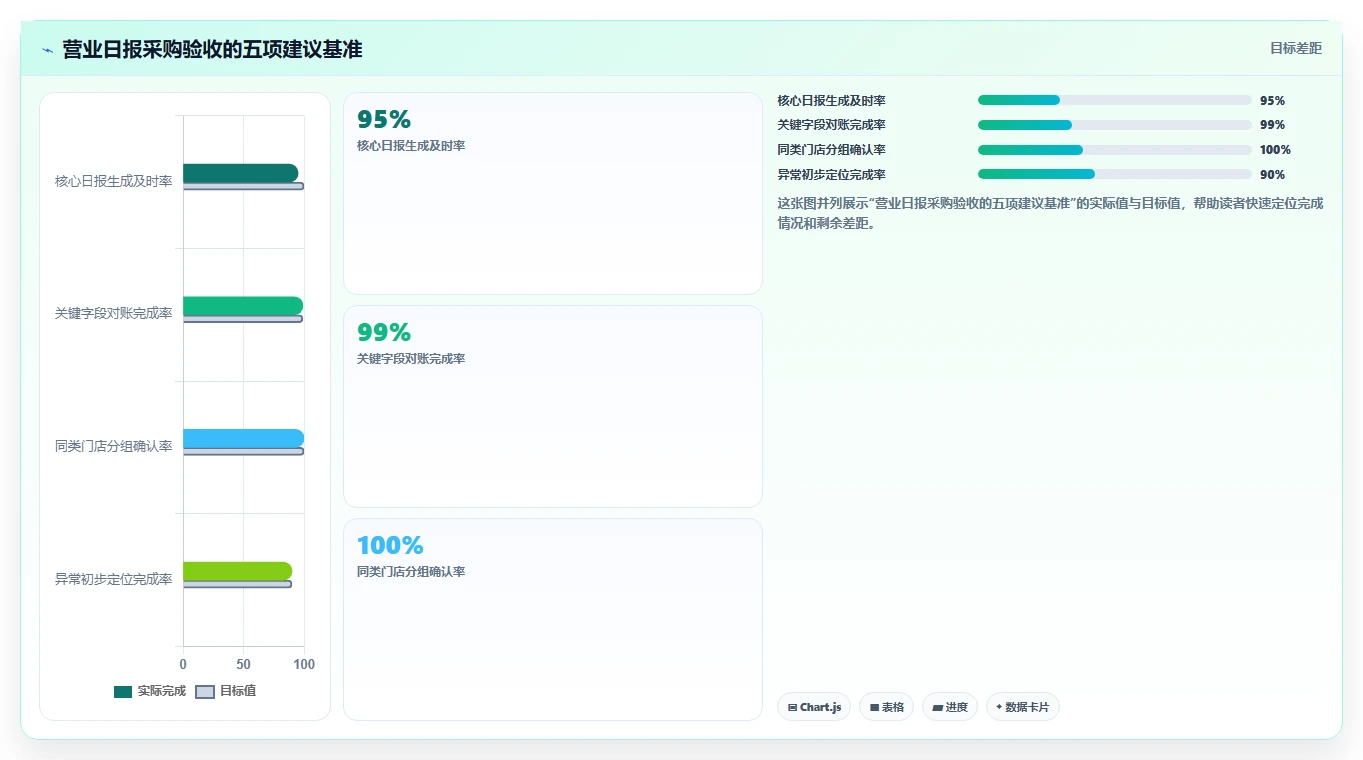Click the 关键字段对账完成率 progress bar
Image resolution: width=1363 pixels, height=760 pixels.
(1115, 125)
